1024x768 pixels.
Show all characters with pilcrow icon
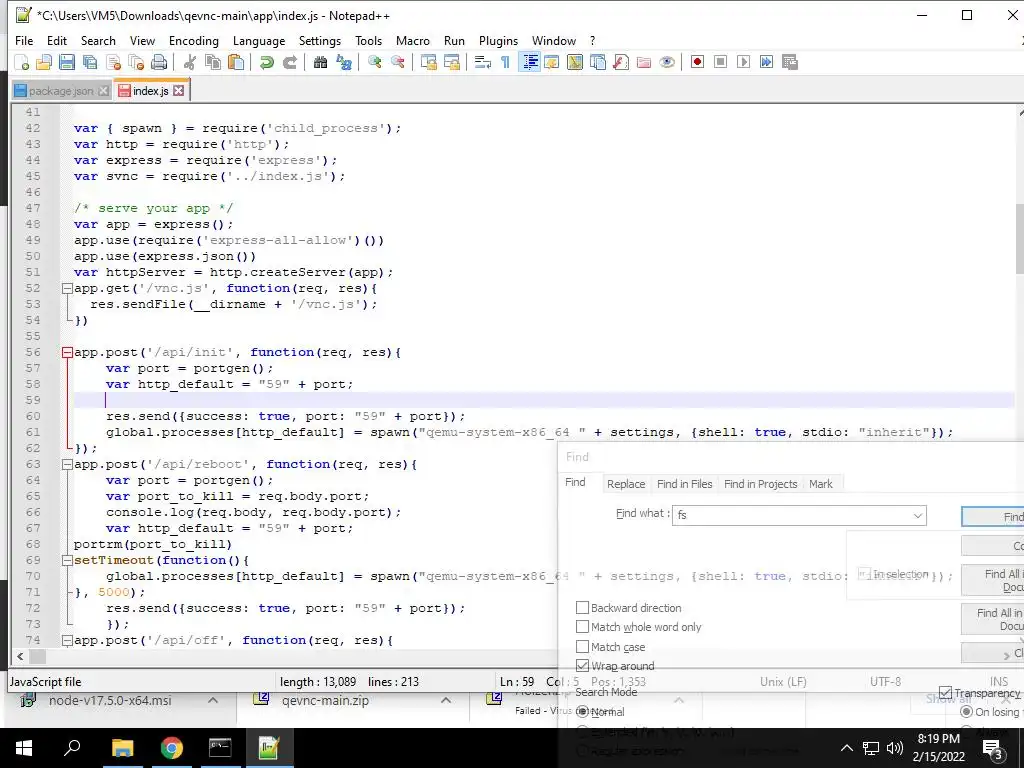tap(505, 62)
